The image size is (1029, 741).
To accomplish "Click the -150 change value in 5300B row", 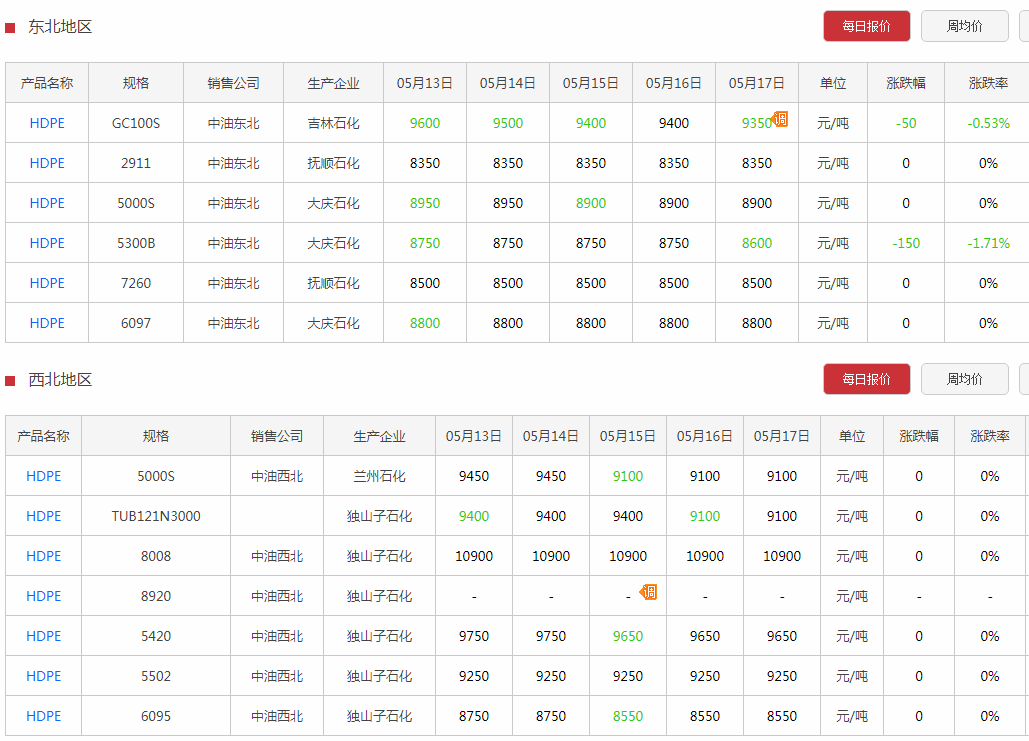I will [906, 243].
